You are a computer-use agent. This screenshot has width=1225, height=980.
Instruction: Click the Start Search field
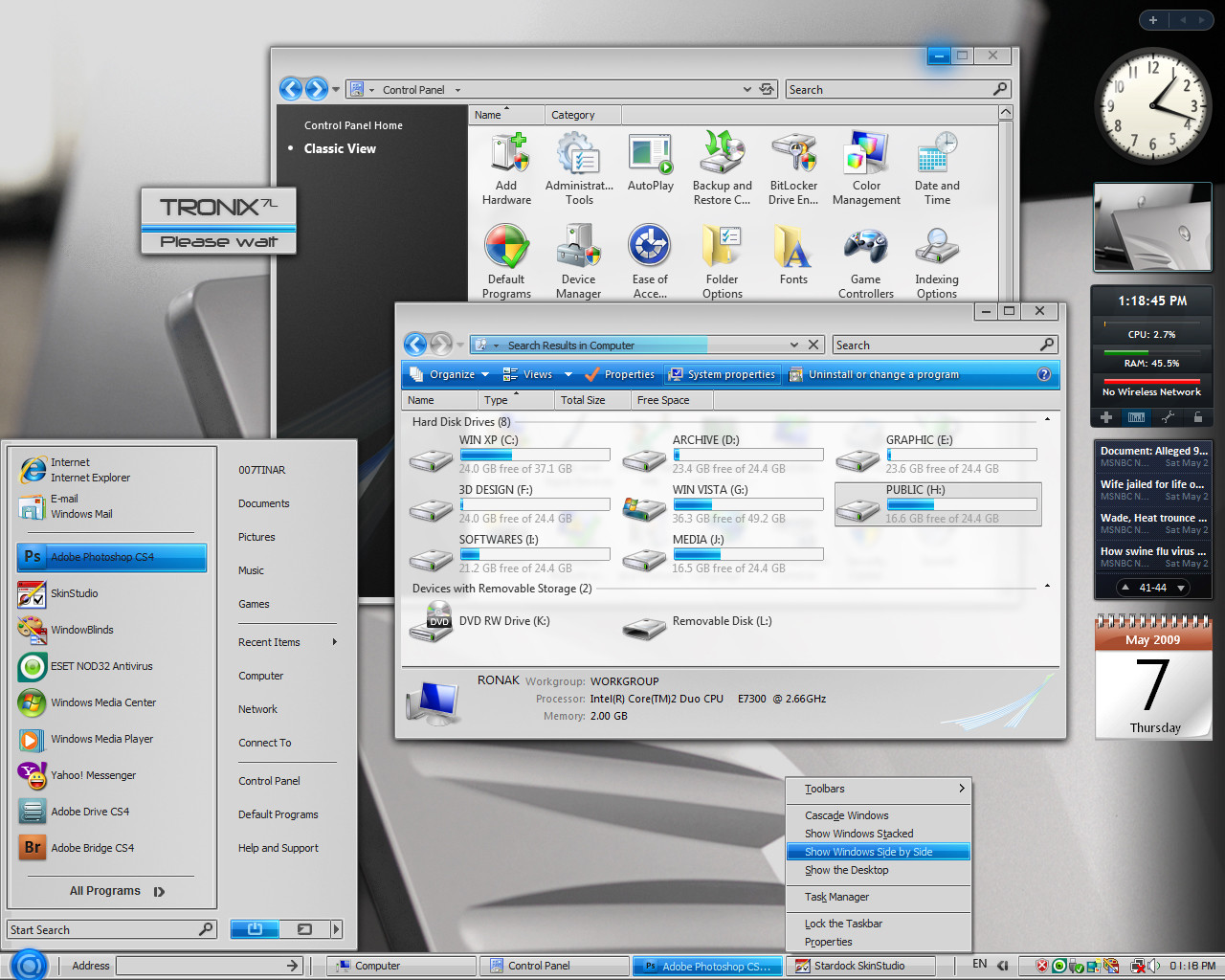coord(112,929)
